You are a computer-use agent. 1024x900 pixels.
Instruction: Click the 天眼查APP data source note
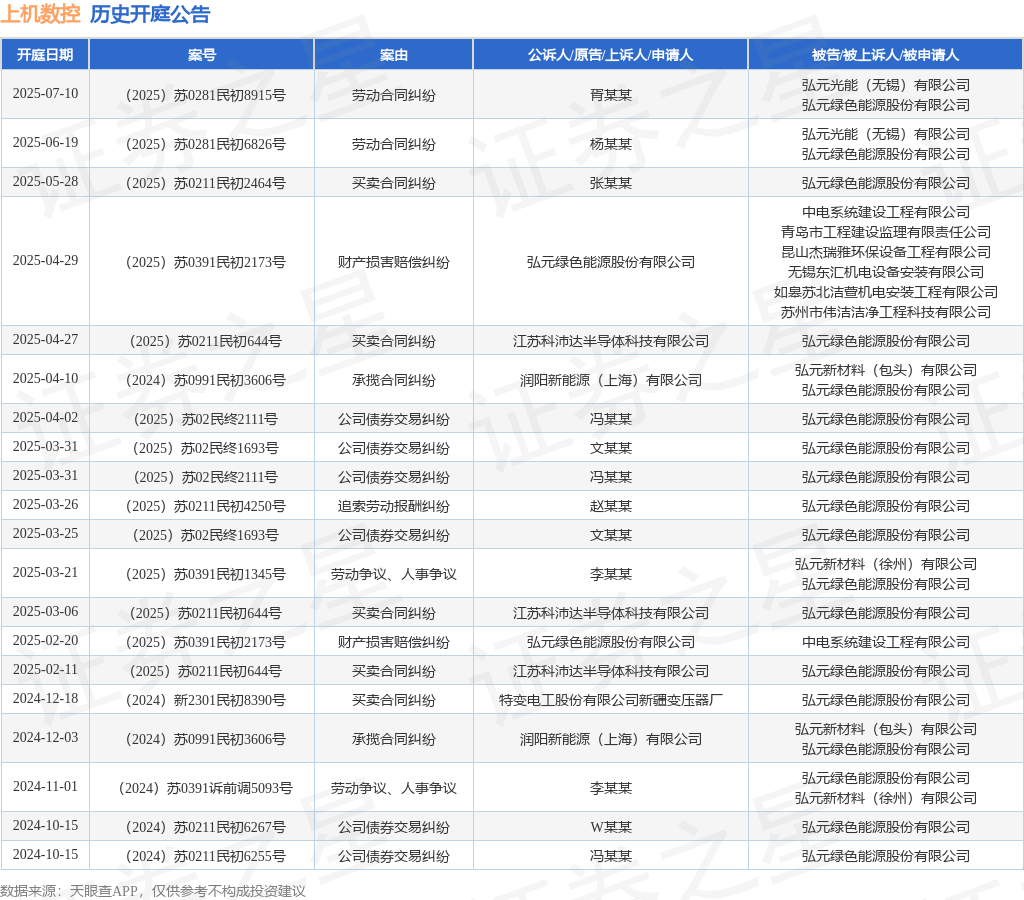[153, 891]
